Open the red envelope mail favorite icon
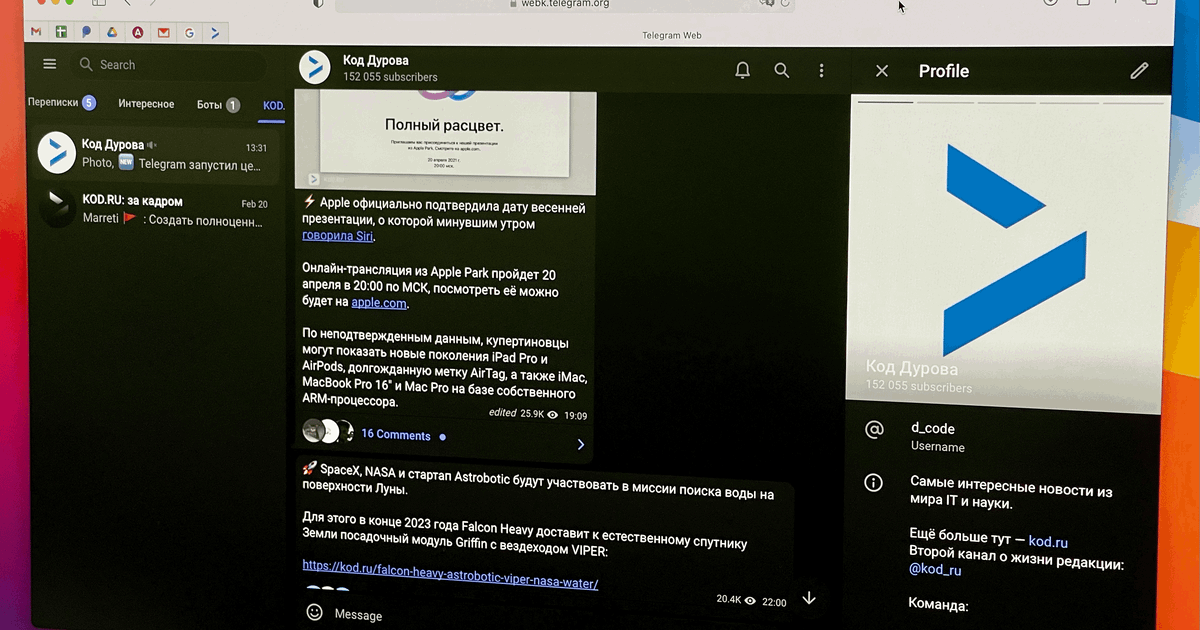The width and height of the screenshot is (1200, 630). (x=163, y=32)
